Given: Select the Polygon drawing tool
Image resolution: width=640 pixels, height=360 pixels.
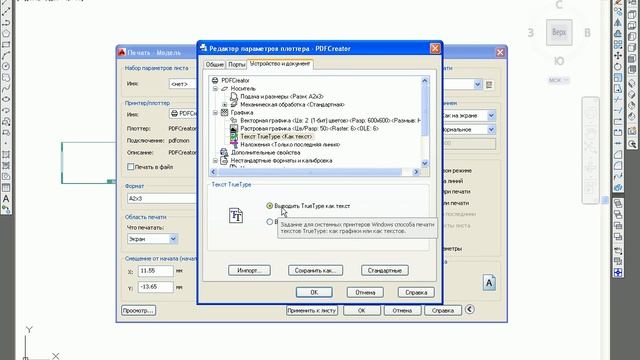Looking at the screenshot, I should [x=6, y=33].
